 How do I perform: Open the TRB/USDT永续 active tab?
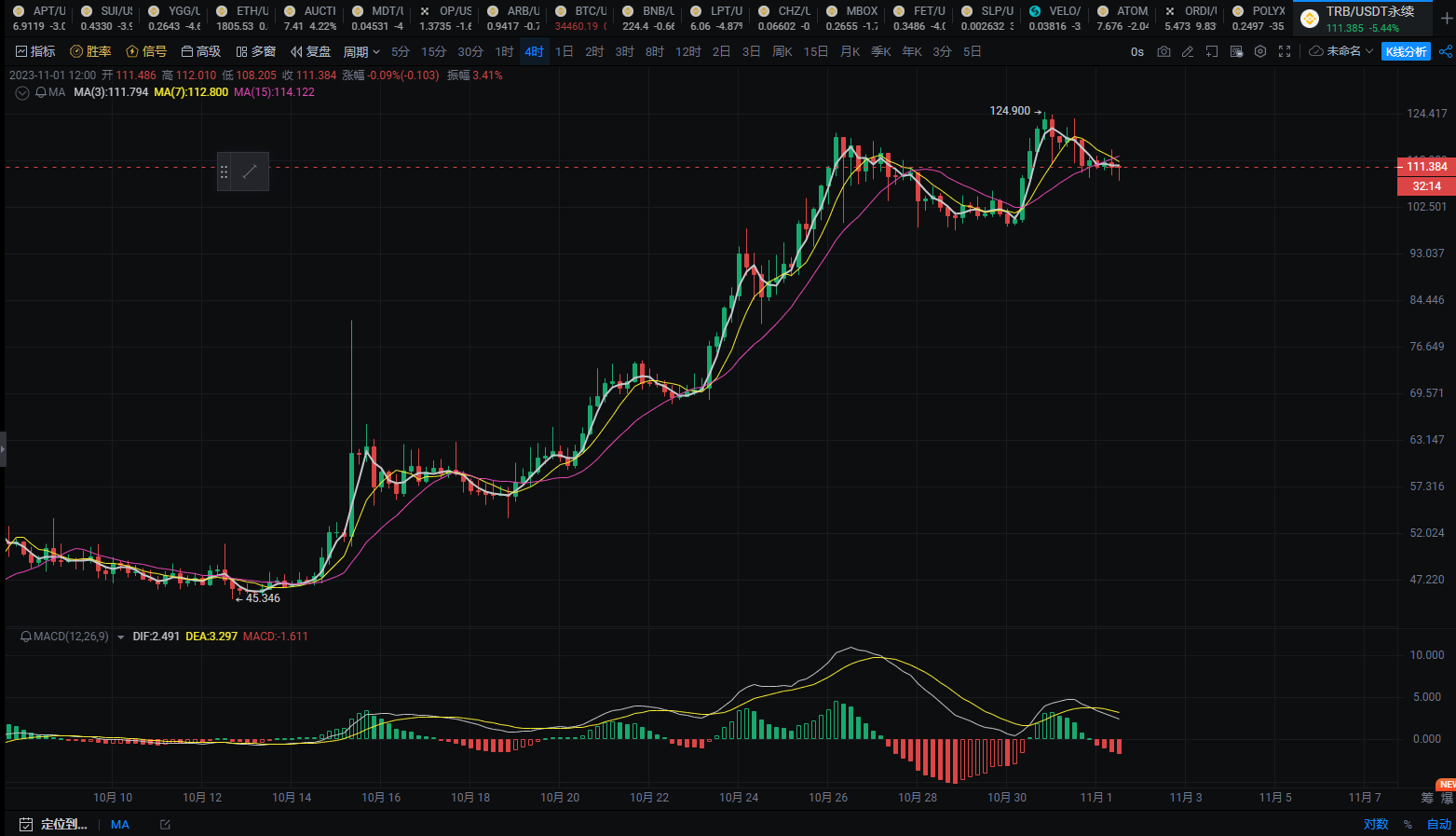(x=1361, y=18)
